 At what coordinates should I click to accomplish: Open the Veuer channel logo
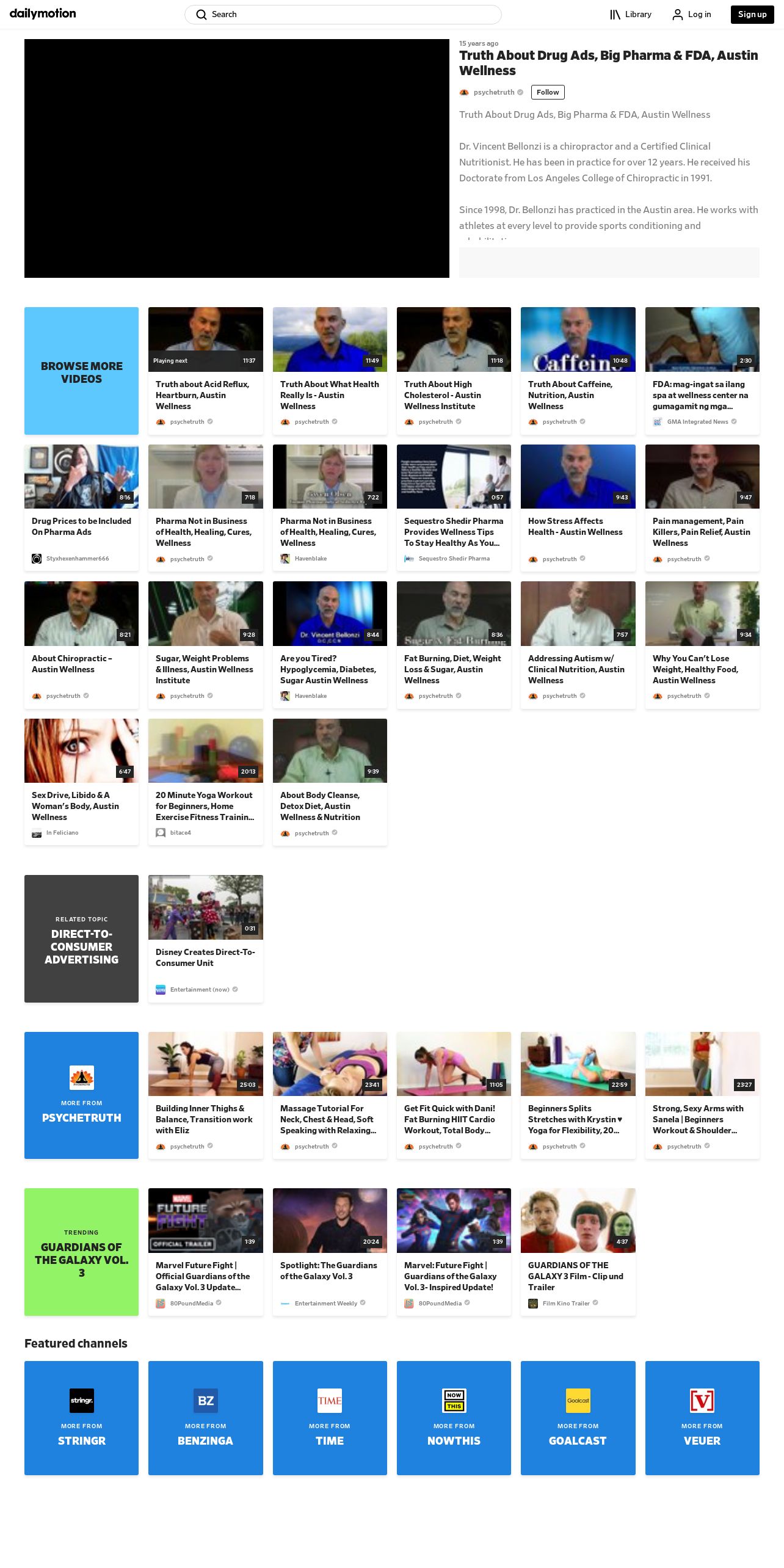point(702,1401)
